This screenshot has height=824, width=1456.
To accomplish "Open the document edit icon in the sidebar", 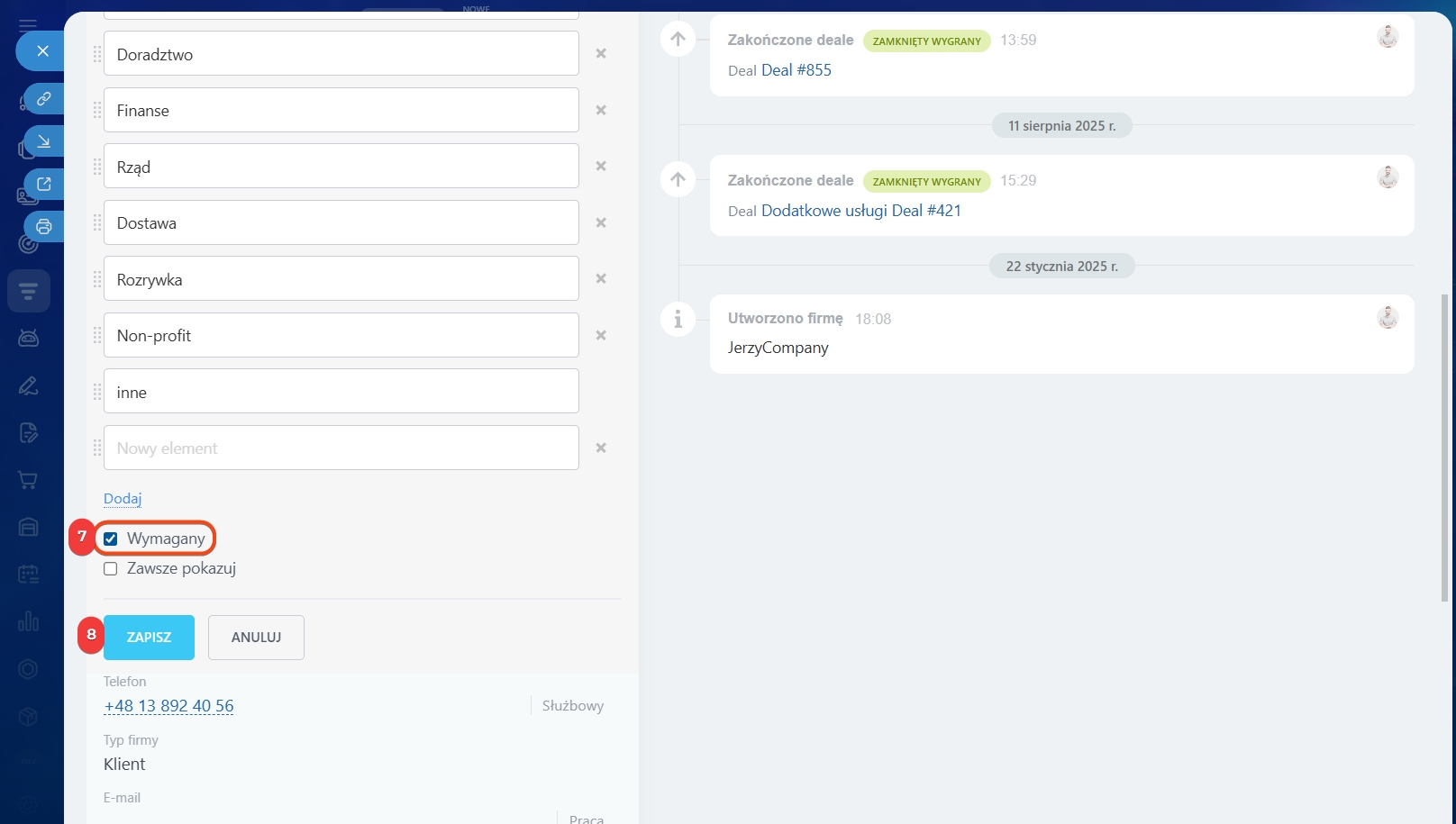I will click(x=29, y=433).
